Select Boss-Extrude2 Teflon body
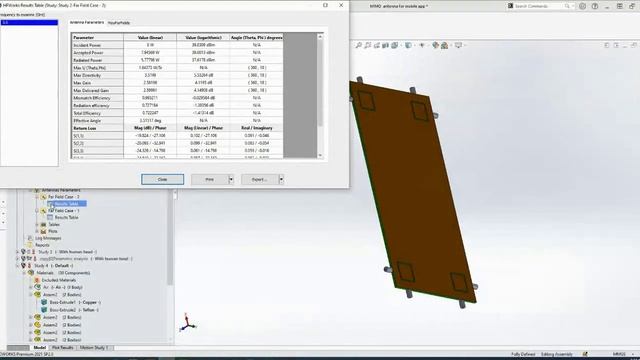This screenshot has width=640, height=360. pyautogui.click(x=74, y=310)
